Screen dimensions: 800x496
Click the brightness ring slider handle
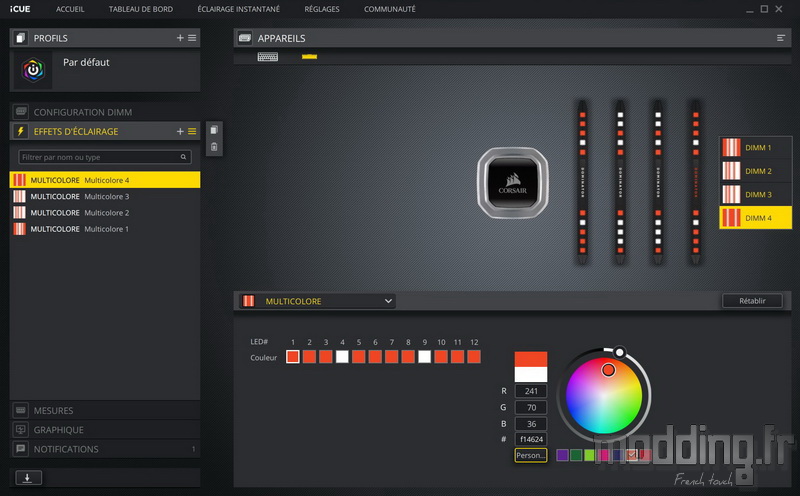tap(619, 352)
